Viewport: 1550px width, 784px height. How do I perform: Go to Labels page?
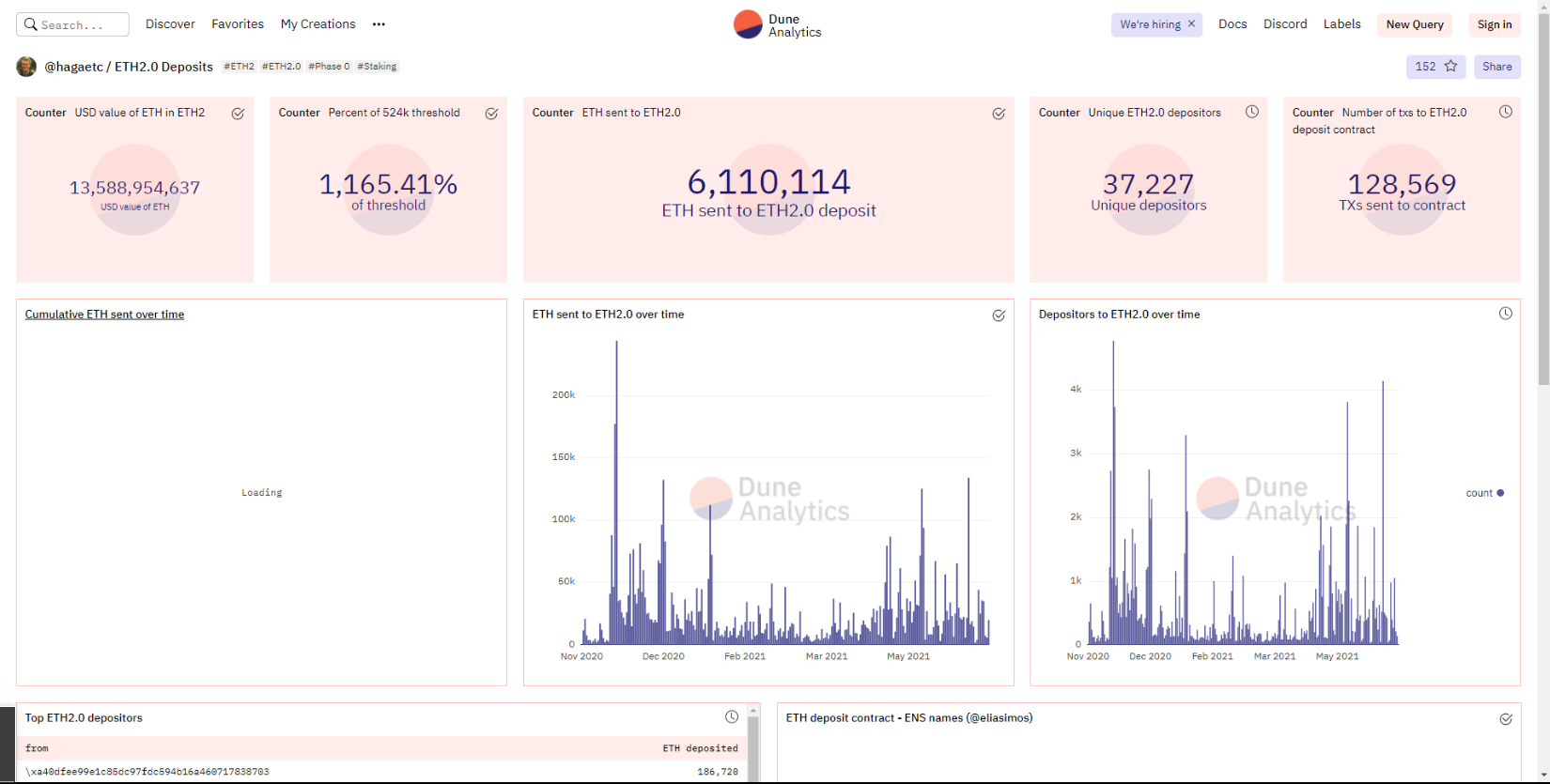click(1341, 24)
